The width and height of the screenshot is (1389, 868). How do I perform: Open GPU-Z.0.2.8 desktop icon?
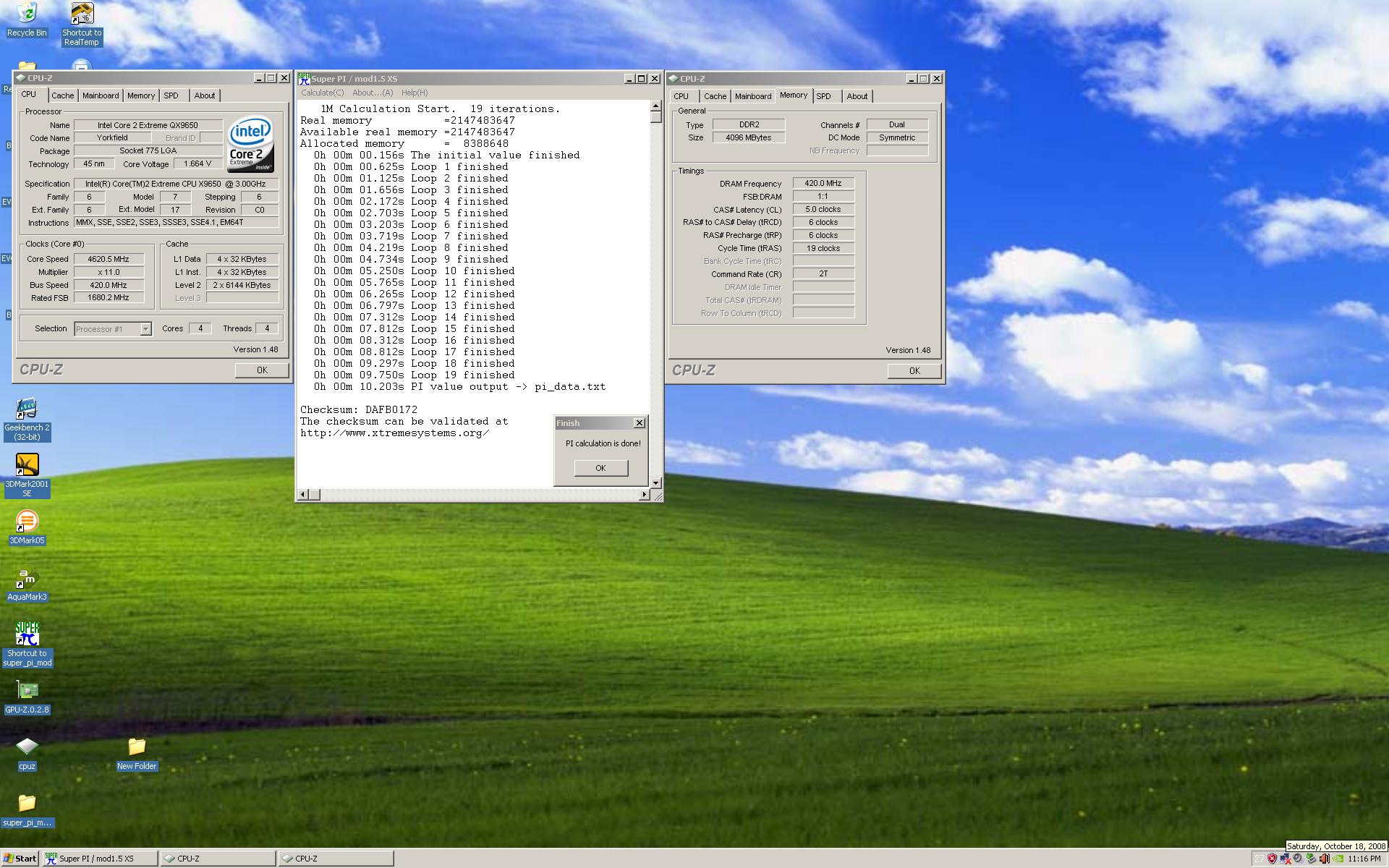click(27, 697)
